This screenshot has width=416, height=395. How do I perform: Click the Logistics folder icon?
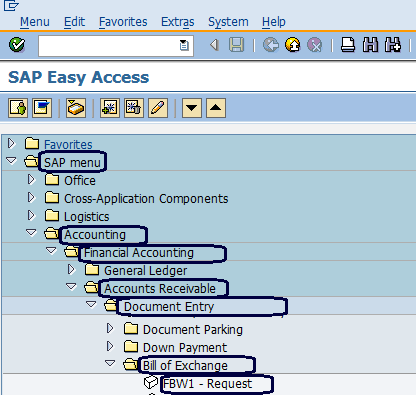[52, 215]
